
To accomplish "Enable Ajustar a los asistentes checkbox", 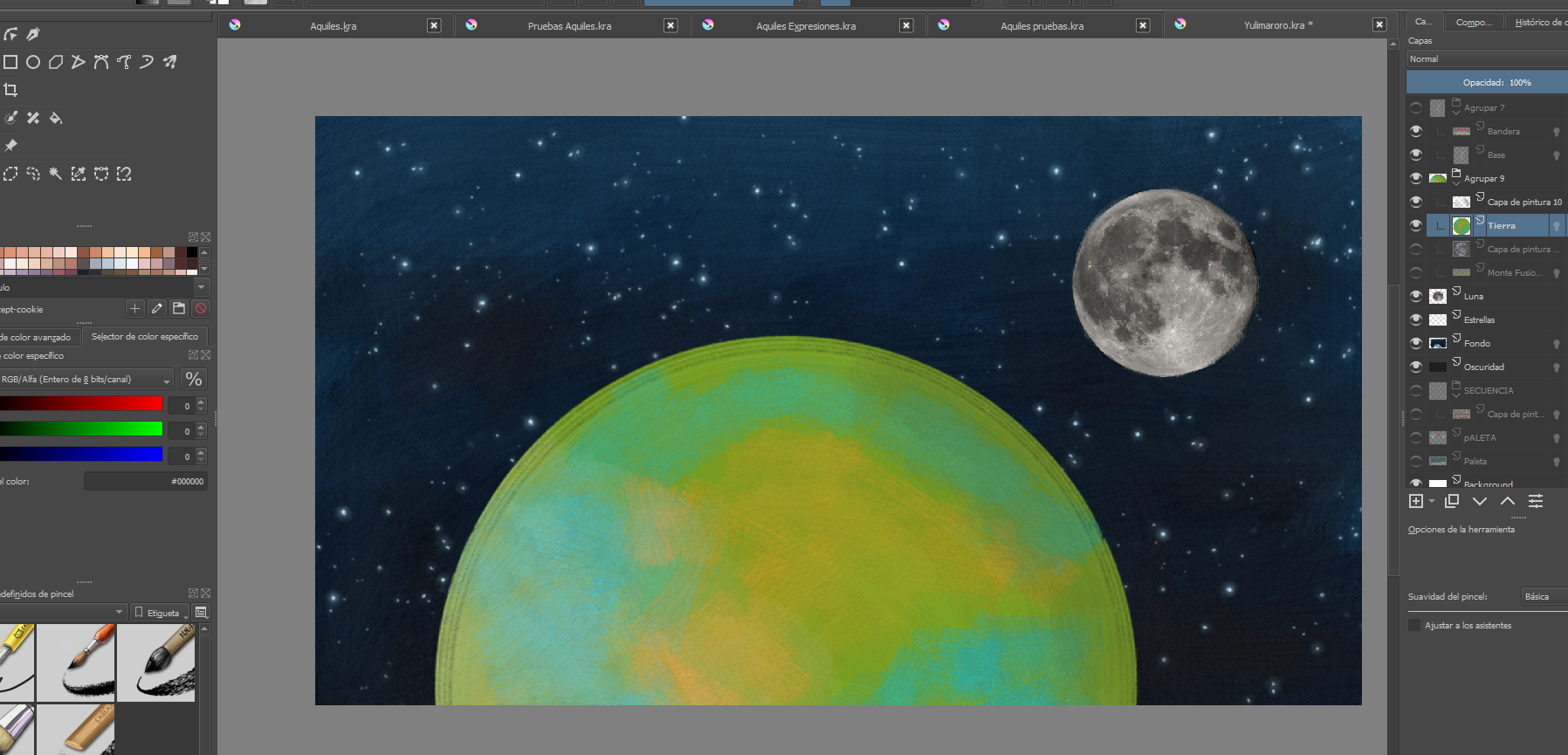I will (1414, 625).
